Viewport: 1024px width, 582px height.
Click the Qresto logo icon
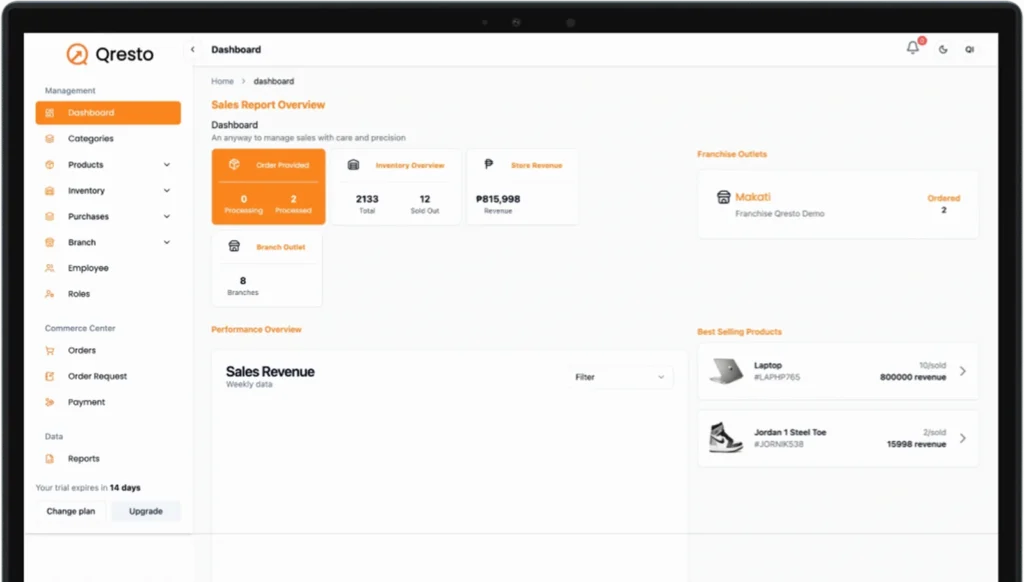point(77,54)
